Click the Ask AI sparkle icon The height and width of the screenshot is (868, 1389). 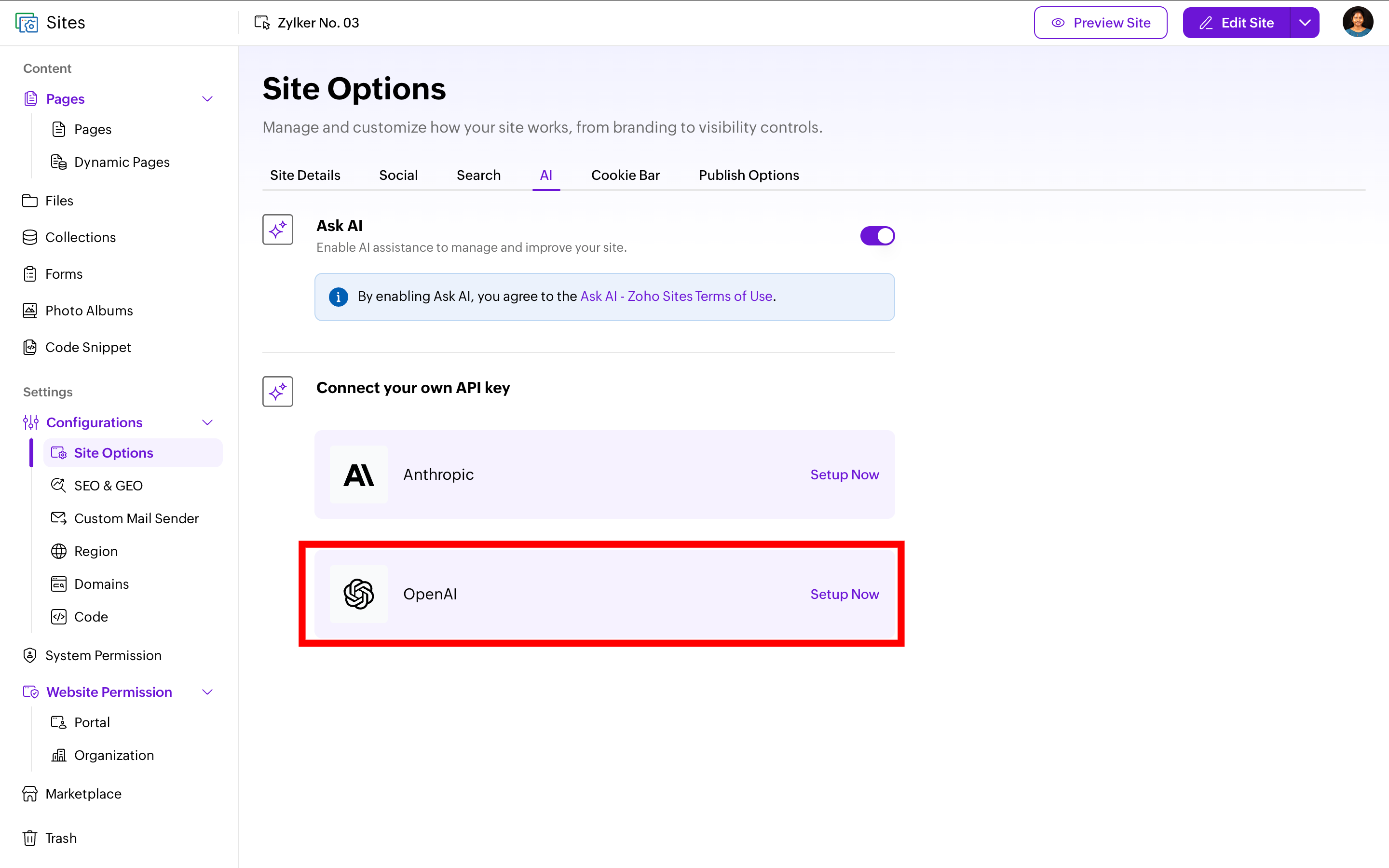tap(278, 230)
